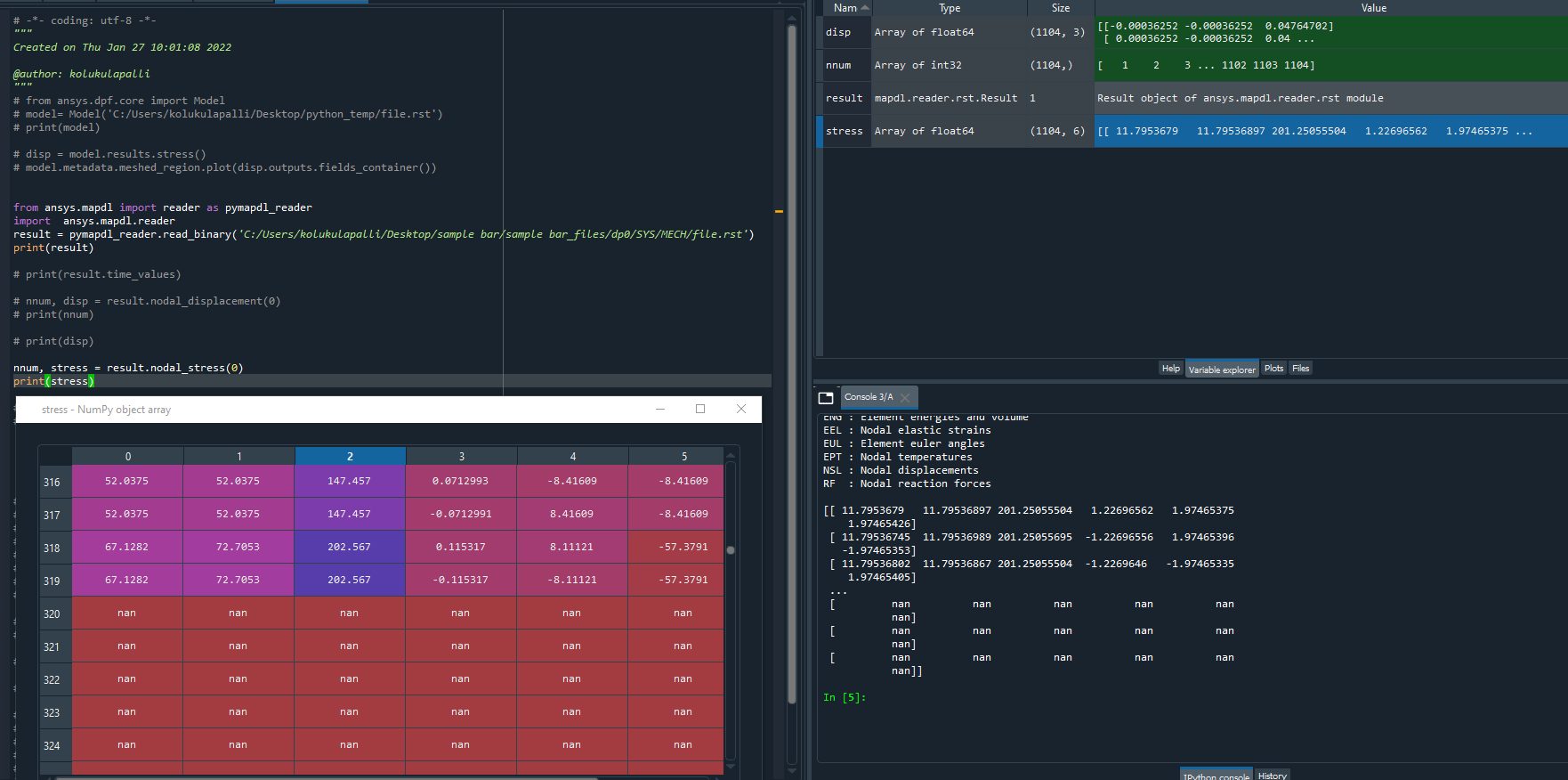Image resolution: width=1568 pixels, height=780 pixels.
Task: Select highlighted column 2 header in array
Action: click(x=351, y=456)
